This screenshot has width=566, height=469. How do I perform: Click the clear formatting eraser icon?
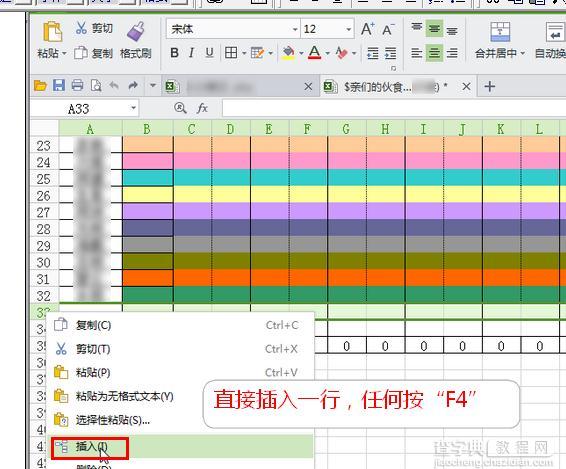(x=341, y=53)
